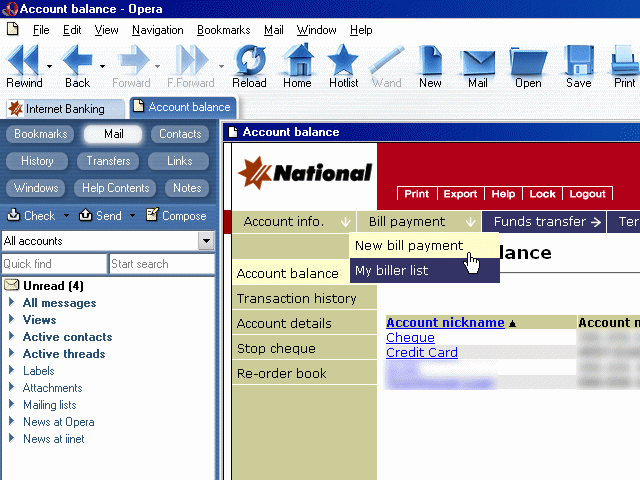Reload the page with Reload icon

coord(250,60)
